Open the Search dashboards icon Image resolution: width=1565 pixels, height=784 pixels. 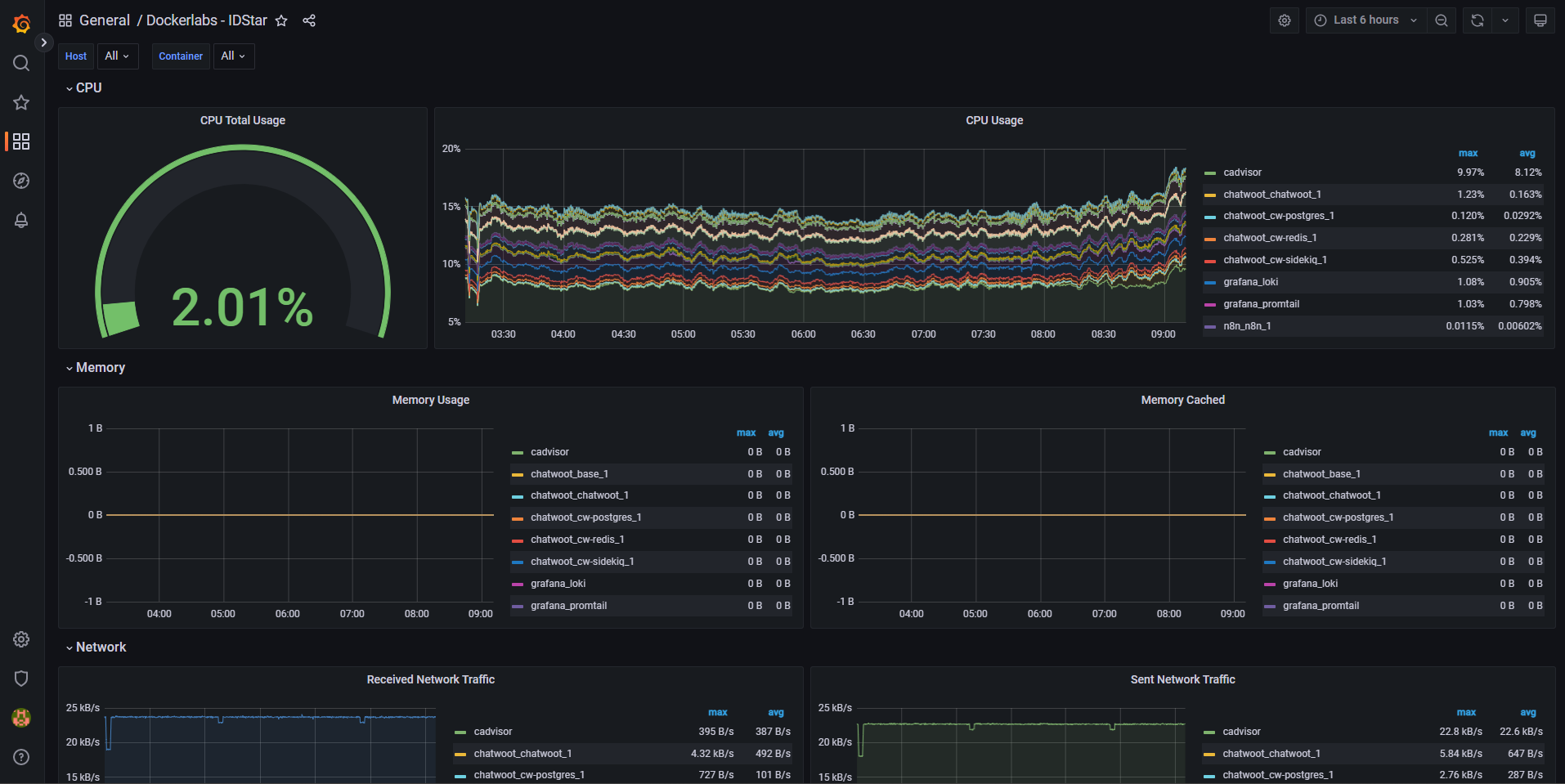(21, 63)
